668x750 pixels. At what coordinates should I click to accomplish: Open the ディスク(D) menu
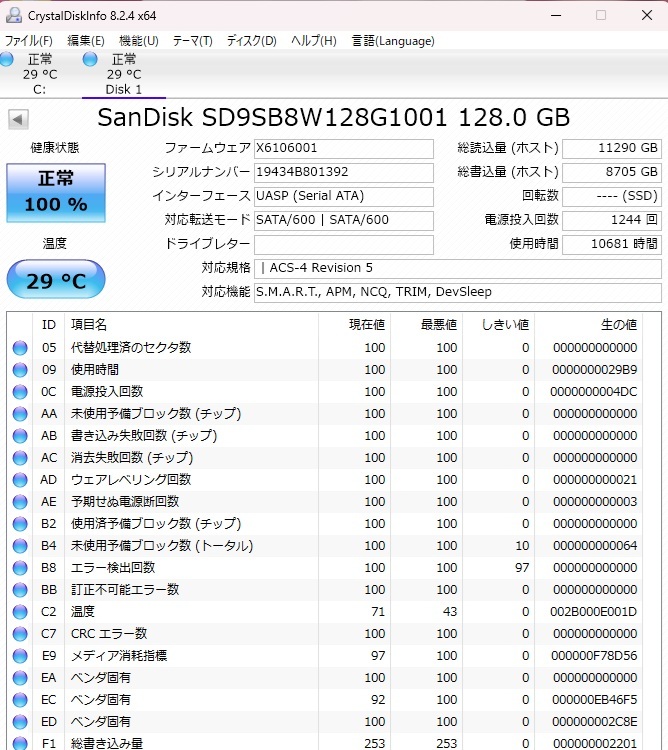pos(252,41)
